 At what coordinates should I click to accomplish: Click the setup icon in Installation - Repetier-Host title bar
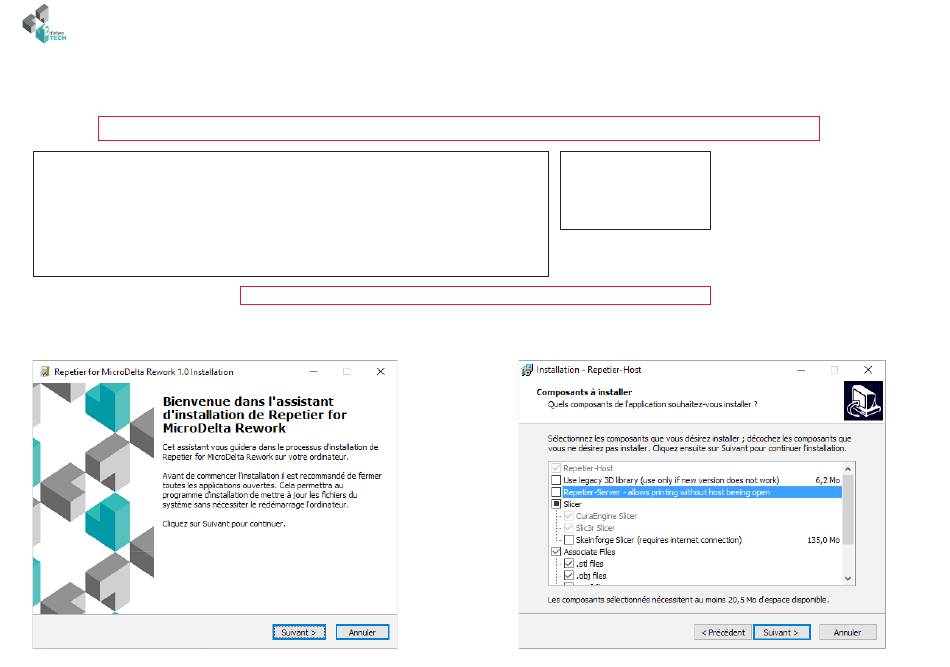pyautogui.click(x=527, y=370)
